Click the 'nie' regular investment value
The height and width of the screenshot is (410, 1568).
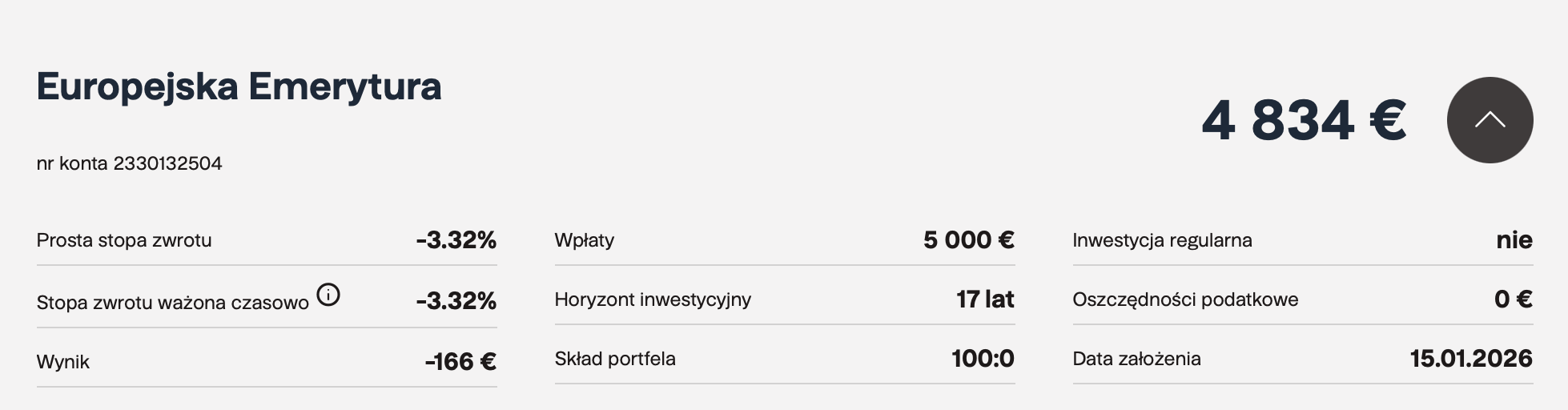point(1514,240)
